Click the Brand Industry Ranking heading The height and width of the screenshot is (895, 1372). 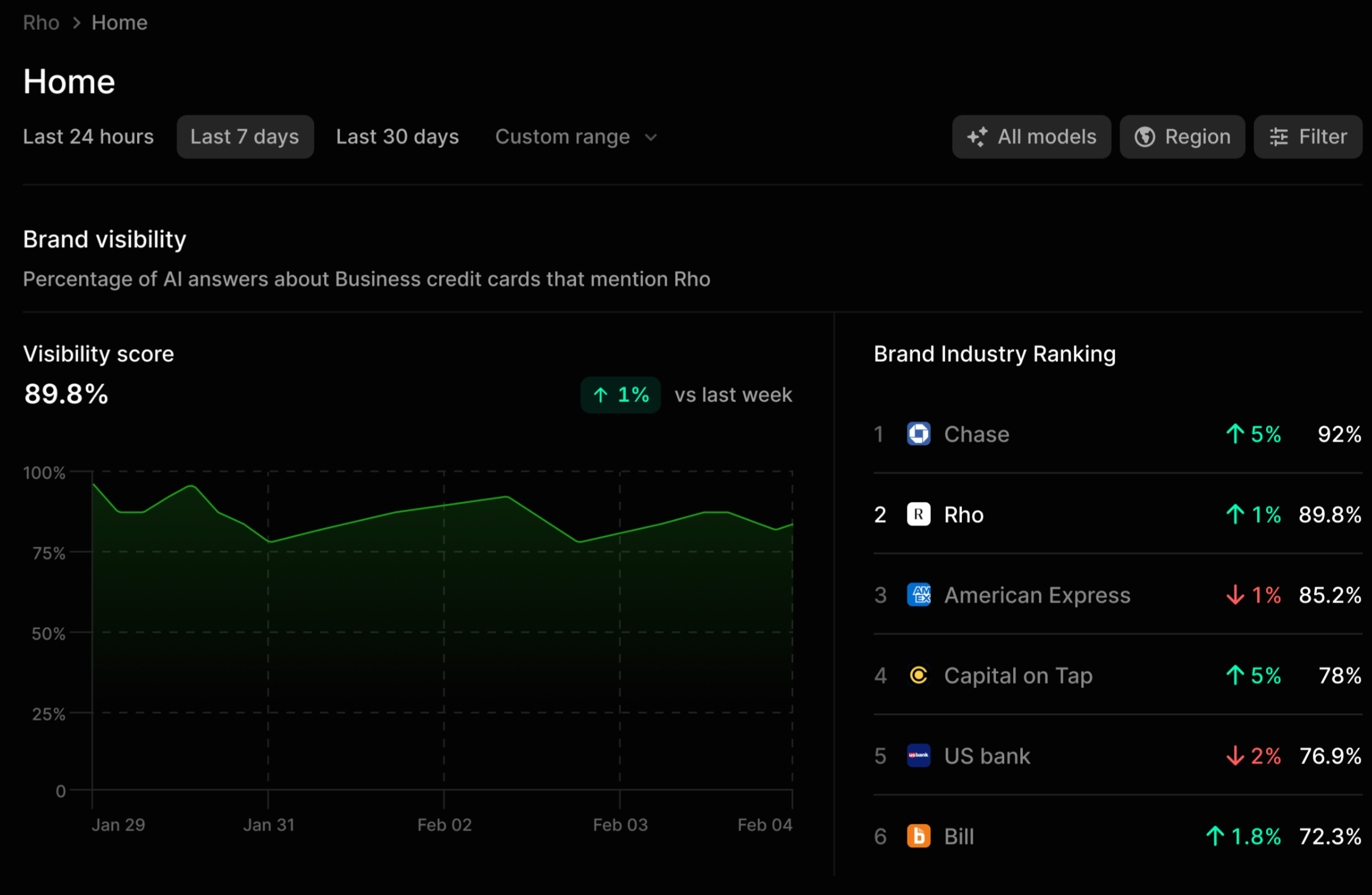[x=995, y=354]
